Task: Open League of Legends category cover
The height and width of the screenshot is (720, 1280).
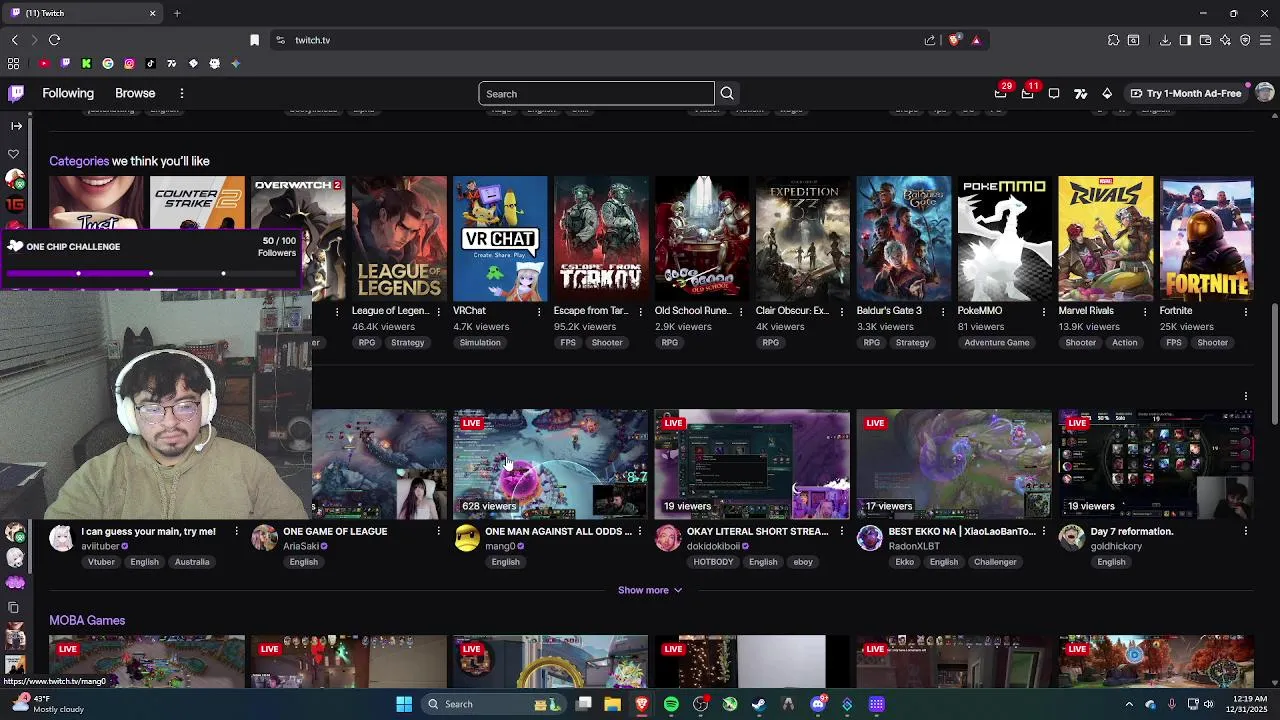Action: pyautogui.click(x=399, y=238)
